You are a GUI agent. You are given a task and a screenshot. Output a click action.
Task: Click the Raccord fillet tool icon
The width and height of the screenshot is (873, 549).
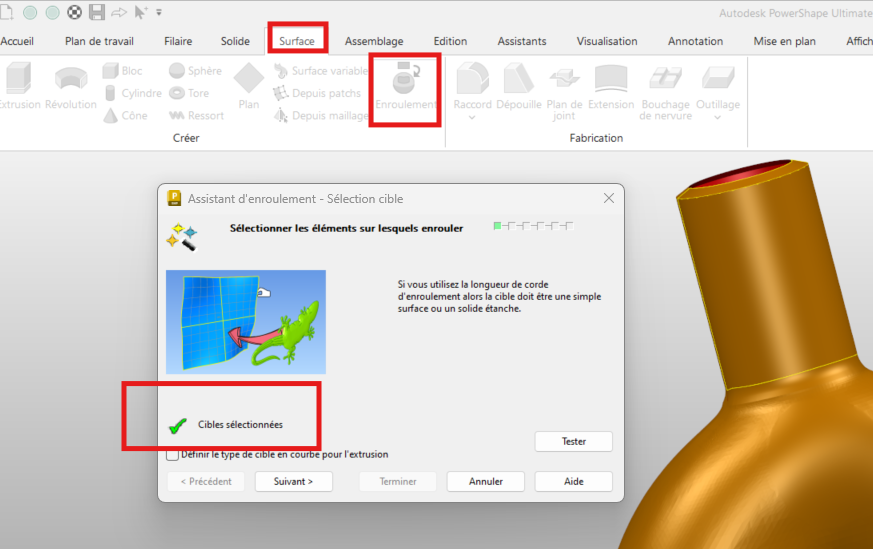[x=472, y=79]
